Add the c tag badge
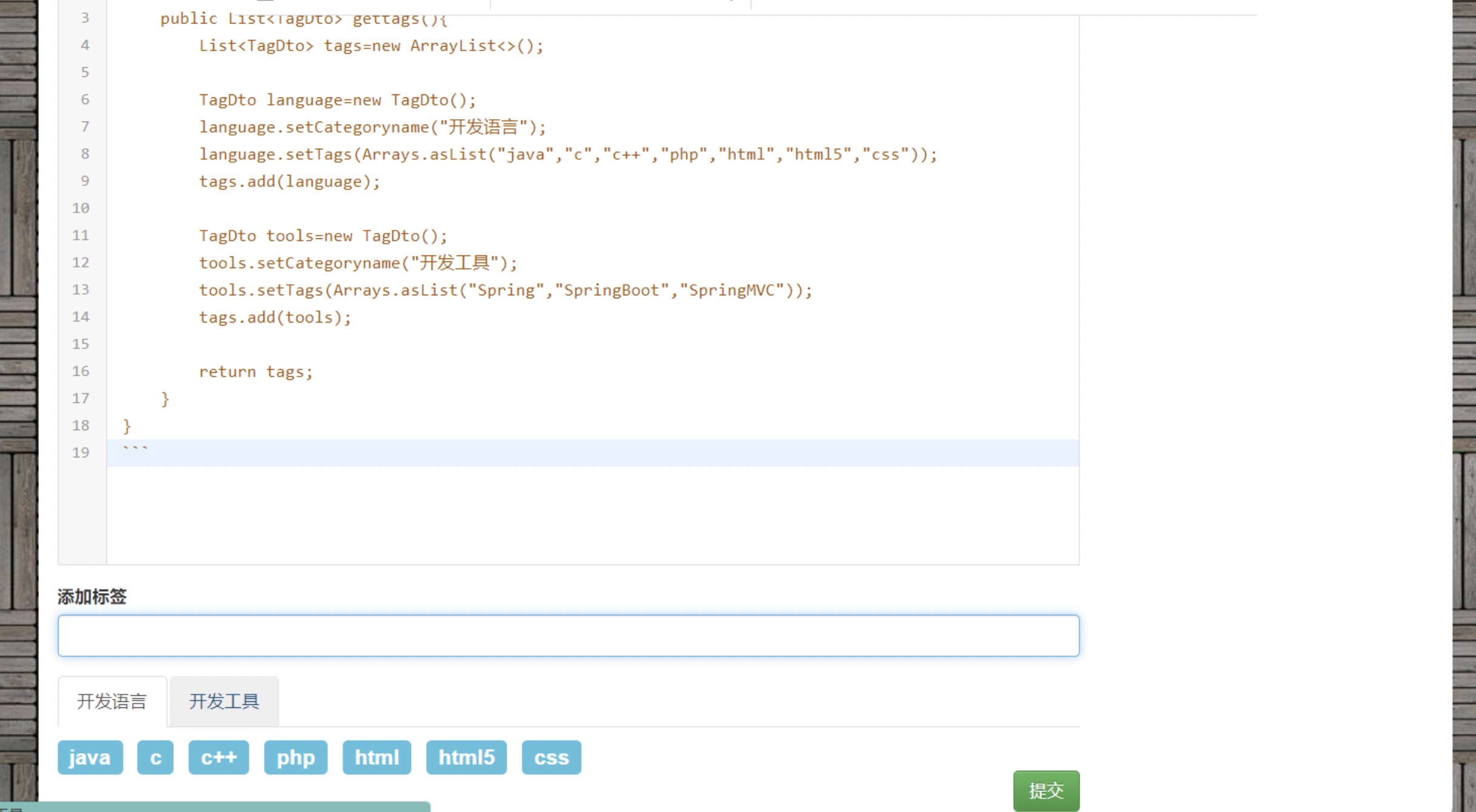This screenshot has height=812, width=1476. pyautogui.click(x=156, y=757)
